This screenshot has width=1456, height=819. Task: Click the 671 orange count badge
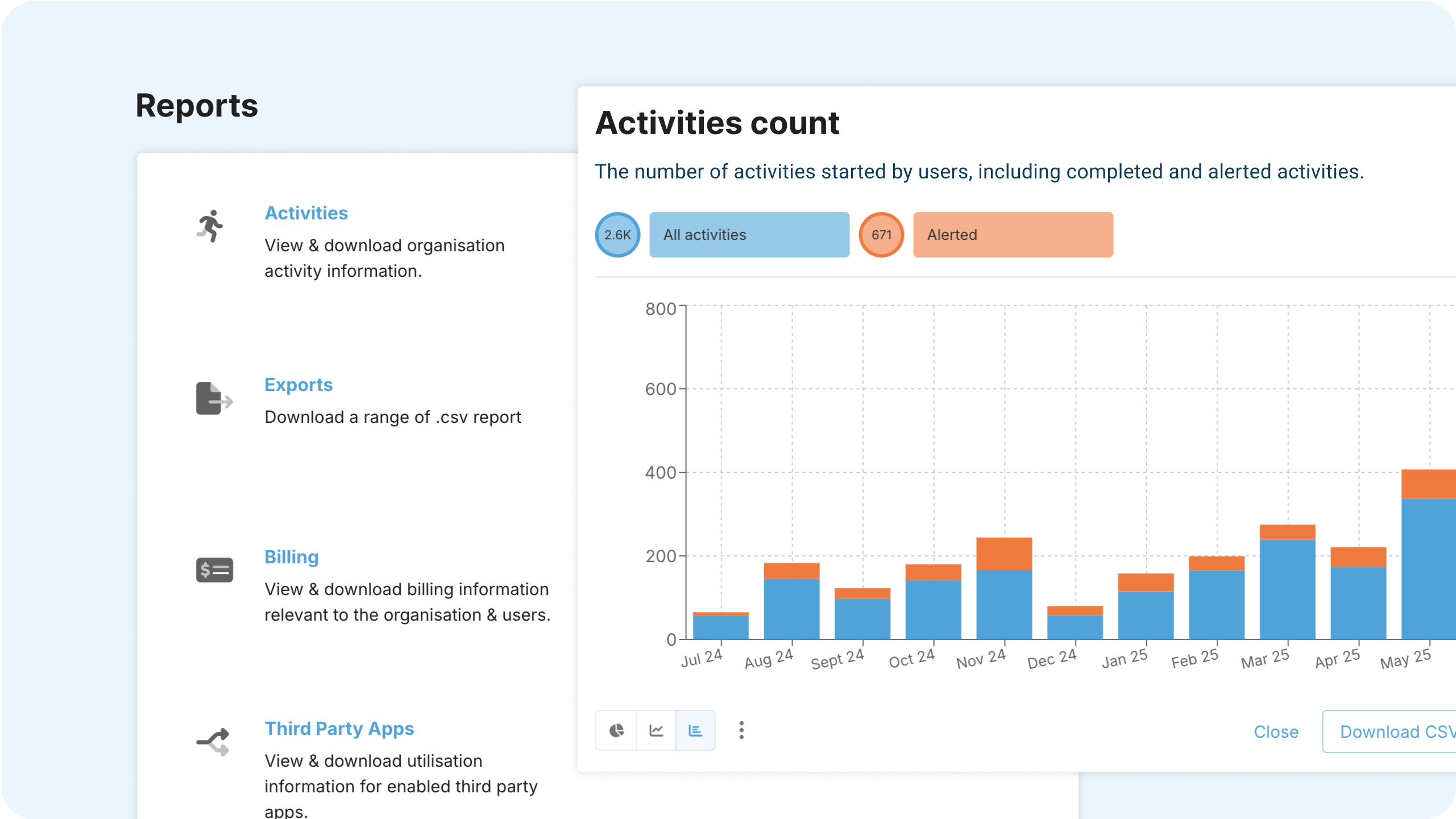(881, 235)
